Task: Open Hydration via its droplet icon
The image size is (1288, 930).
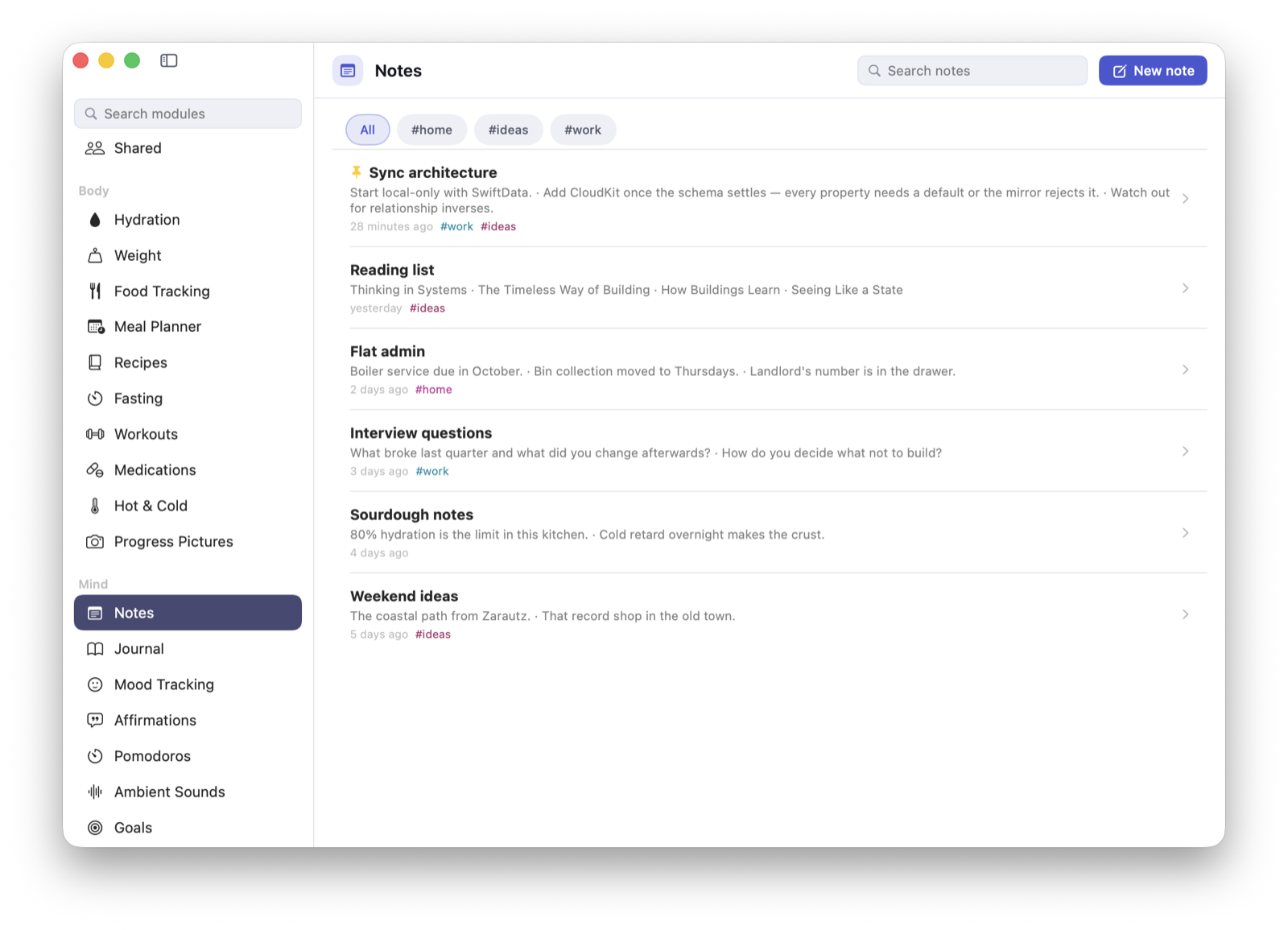Action: (95, 220)
